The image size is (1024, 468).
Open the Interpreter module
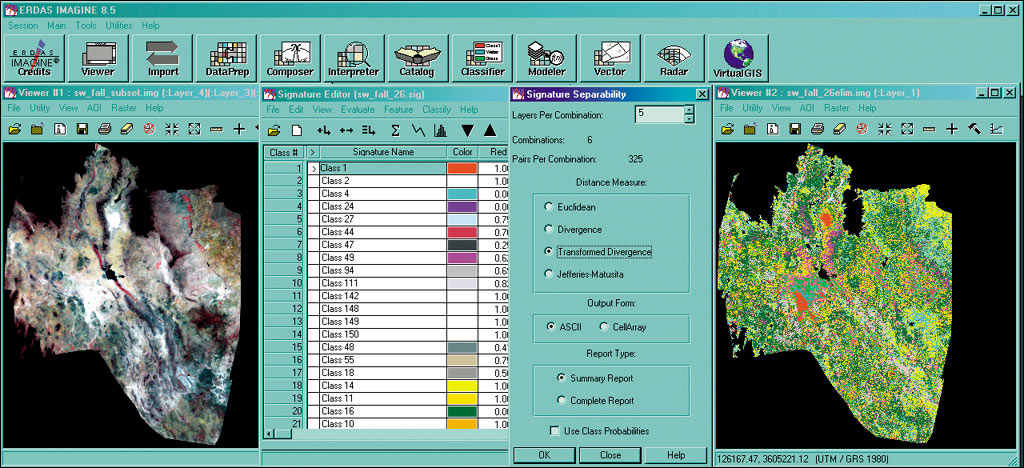tap(353, 58)
